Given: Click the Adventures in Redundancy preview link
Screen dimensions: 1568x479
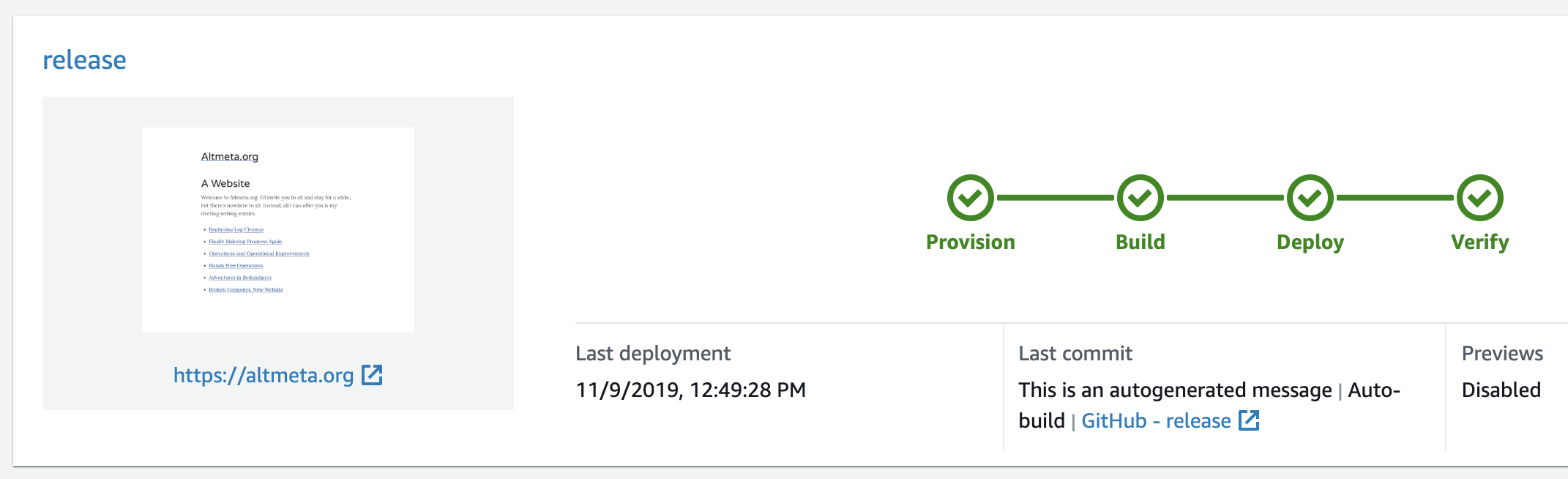Looking at the screenshot, I should pyautogui.click(x=239, y=278).
